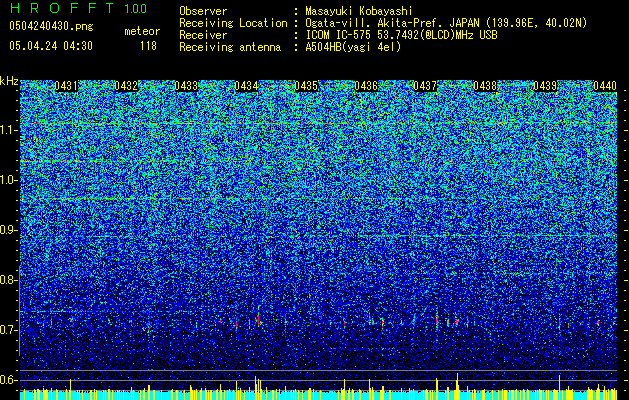This screenshot has height=400, width=629.
Task: Select the A504HB(yagi 4el) antenna text
Action: click(353, 47)
